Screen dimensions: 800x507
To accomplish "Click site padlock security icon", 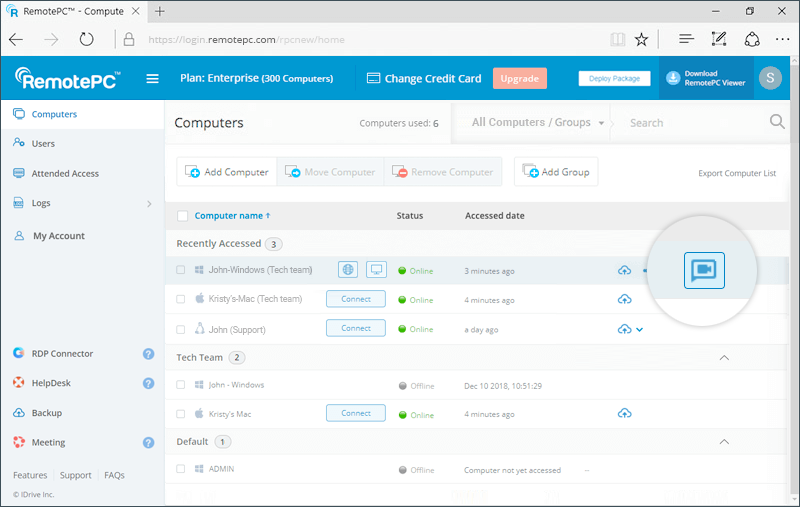I will [x=129, y=39].
